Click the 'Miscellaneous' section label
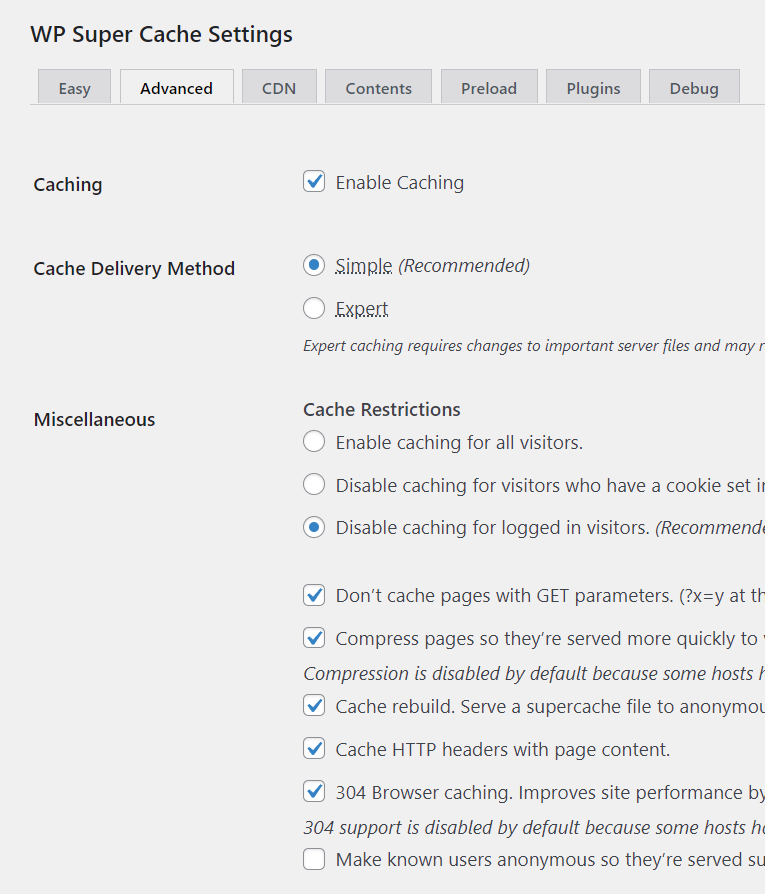Image resolution: width=765 pixels, height=894 pixels. coord(94,420)
